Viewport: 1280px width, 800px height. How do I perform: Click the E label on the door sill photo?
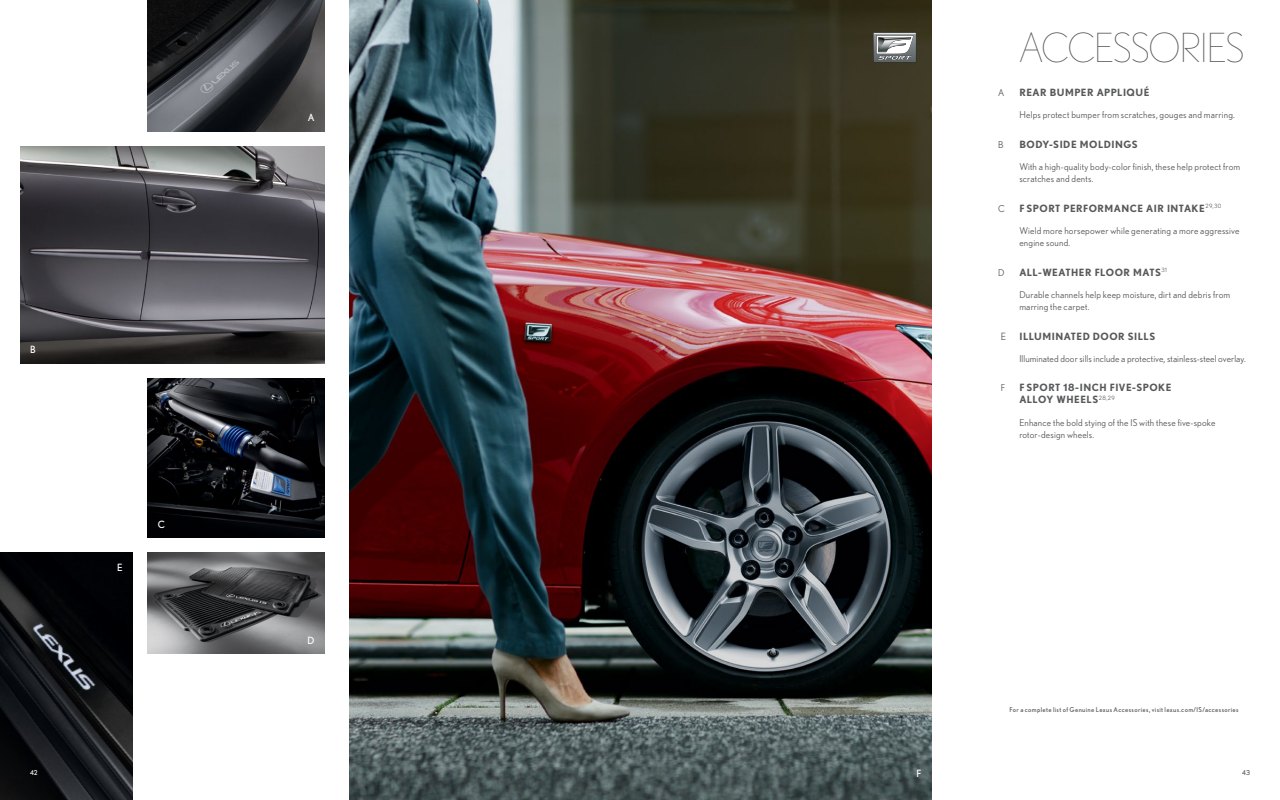pos(119,567)
